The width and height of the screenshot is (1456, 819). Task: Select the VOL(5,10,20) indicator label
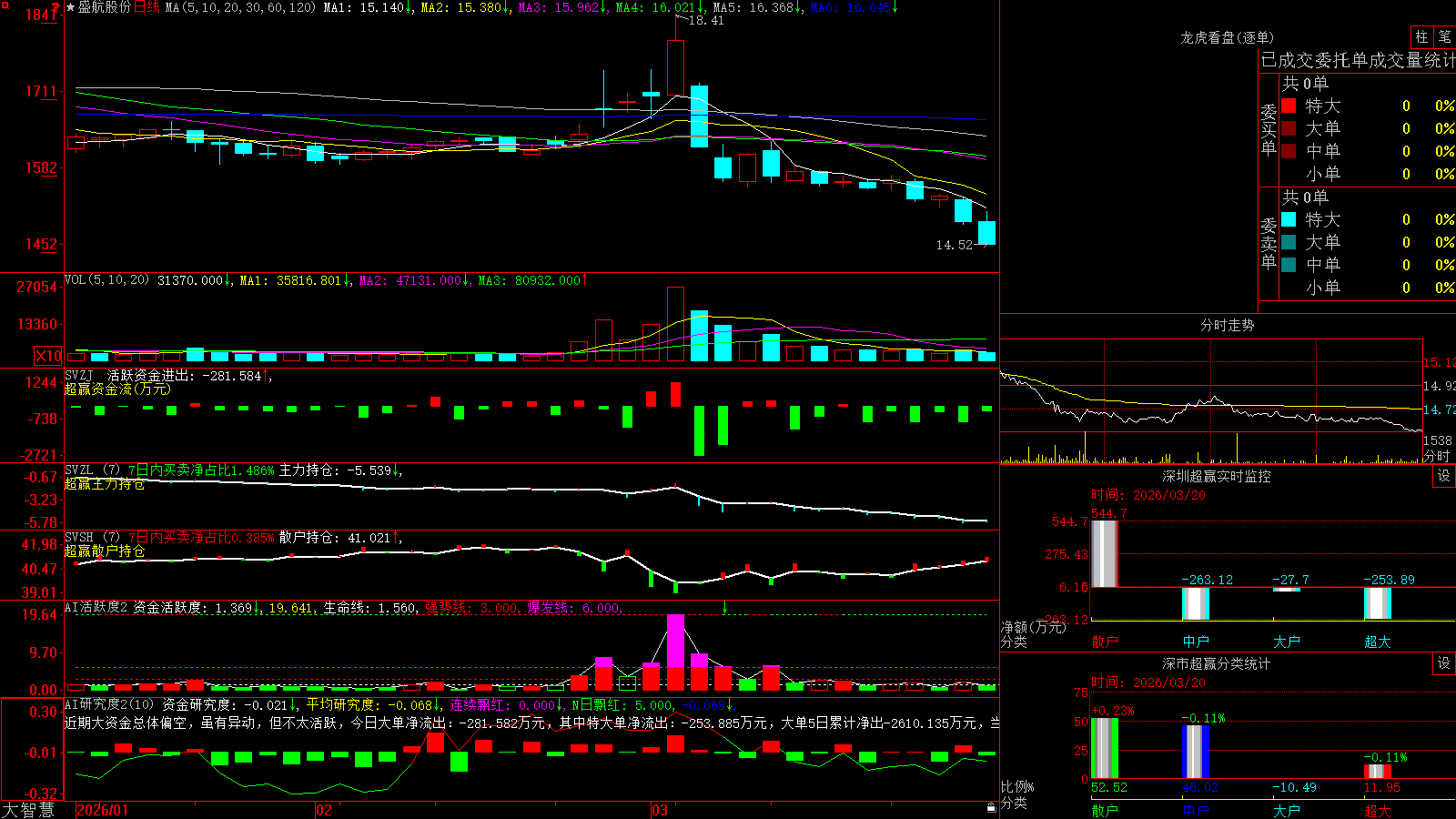(x=107, y=280)
